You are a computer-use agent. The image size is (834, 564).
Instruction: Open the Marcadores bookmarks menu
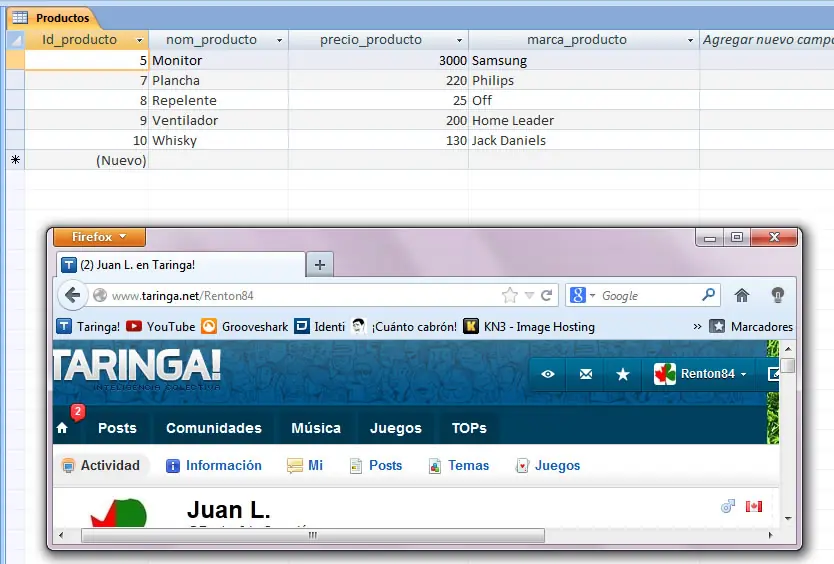point(751,326)
